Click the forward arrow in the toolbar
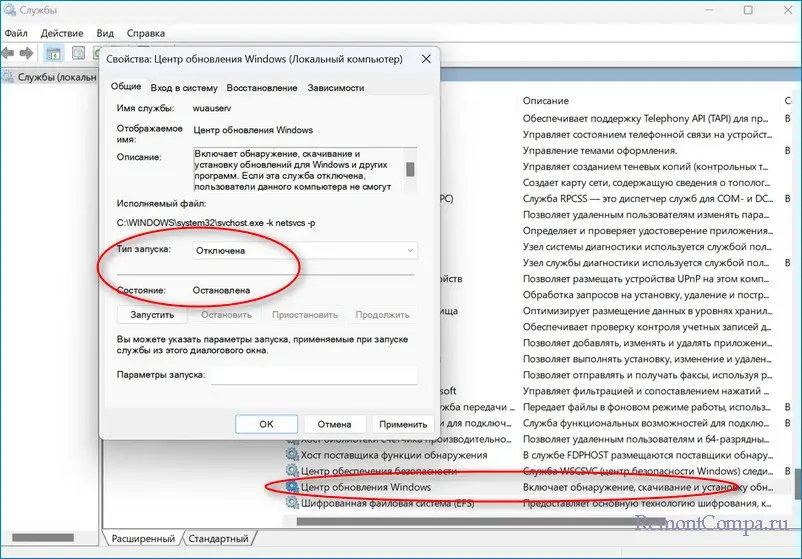This screenshot has width=802, height=559. pos(27,53)
